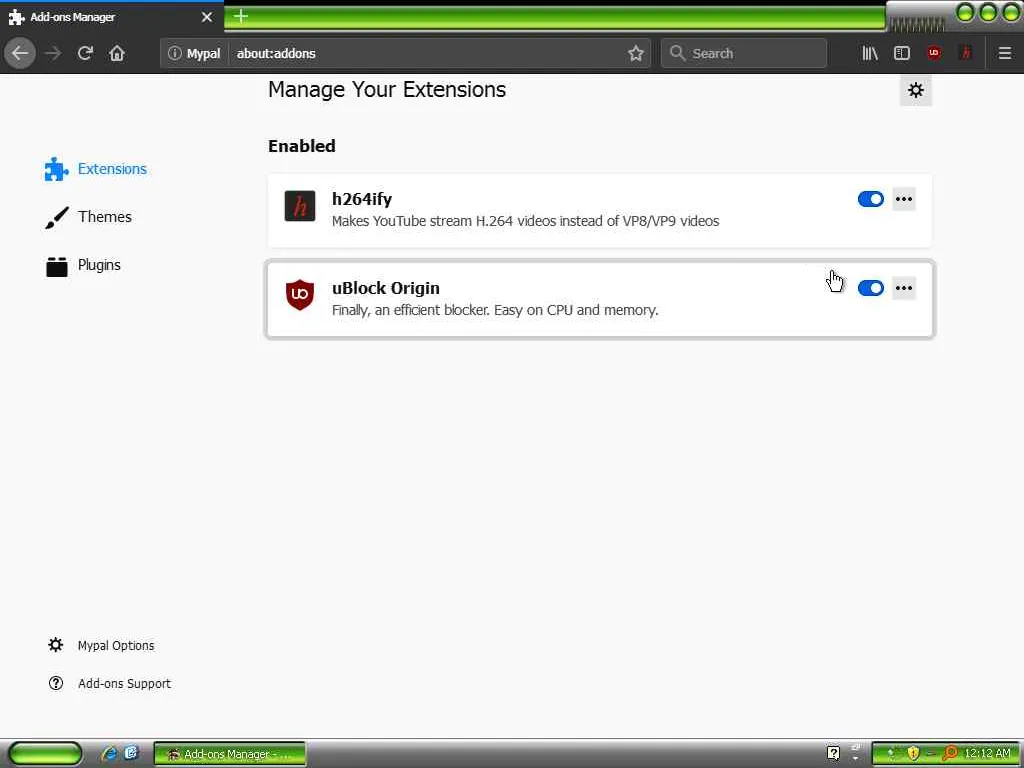Bookmark this page with the star

coord(635,53)
